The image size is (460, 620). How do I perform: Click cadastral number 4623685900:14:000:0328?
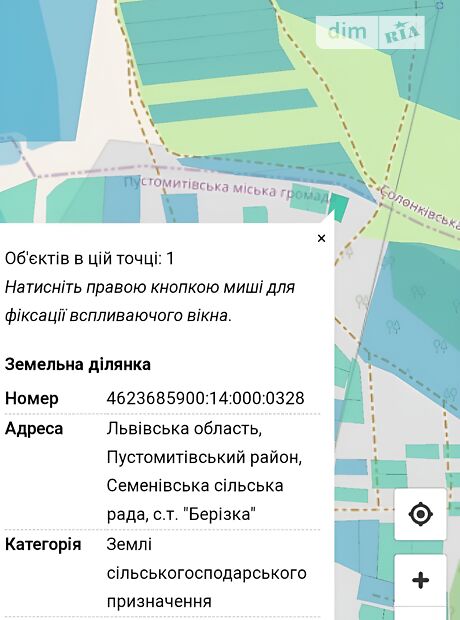point(205,398)
